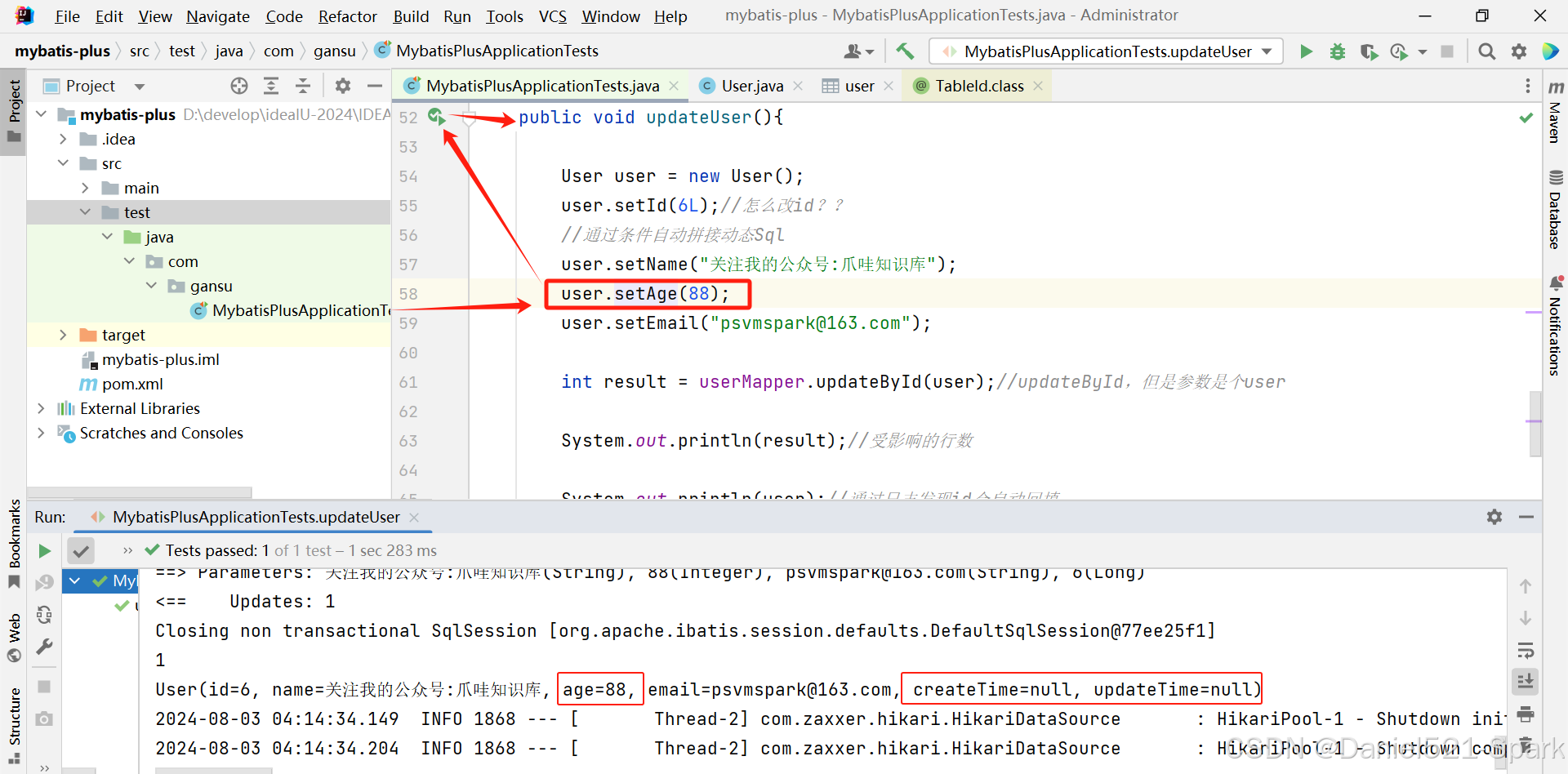1568x774 pixels.
Task: Close the updateUser run tab
Action: point(414,517)
